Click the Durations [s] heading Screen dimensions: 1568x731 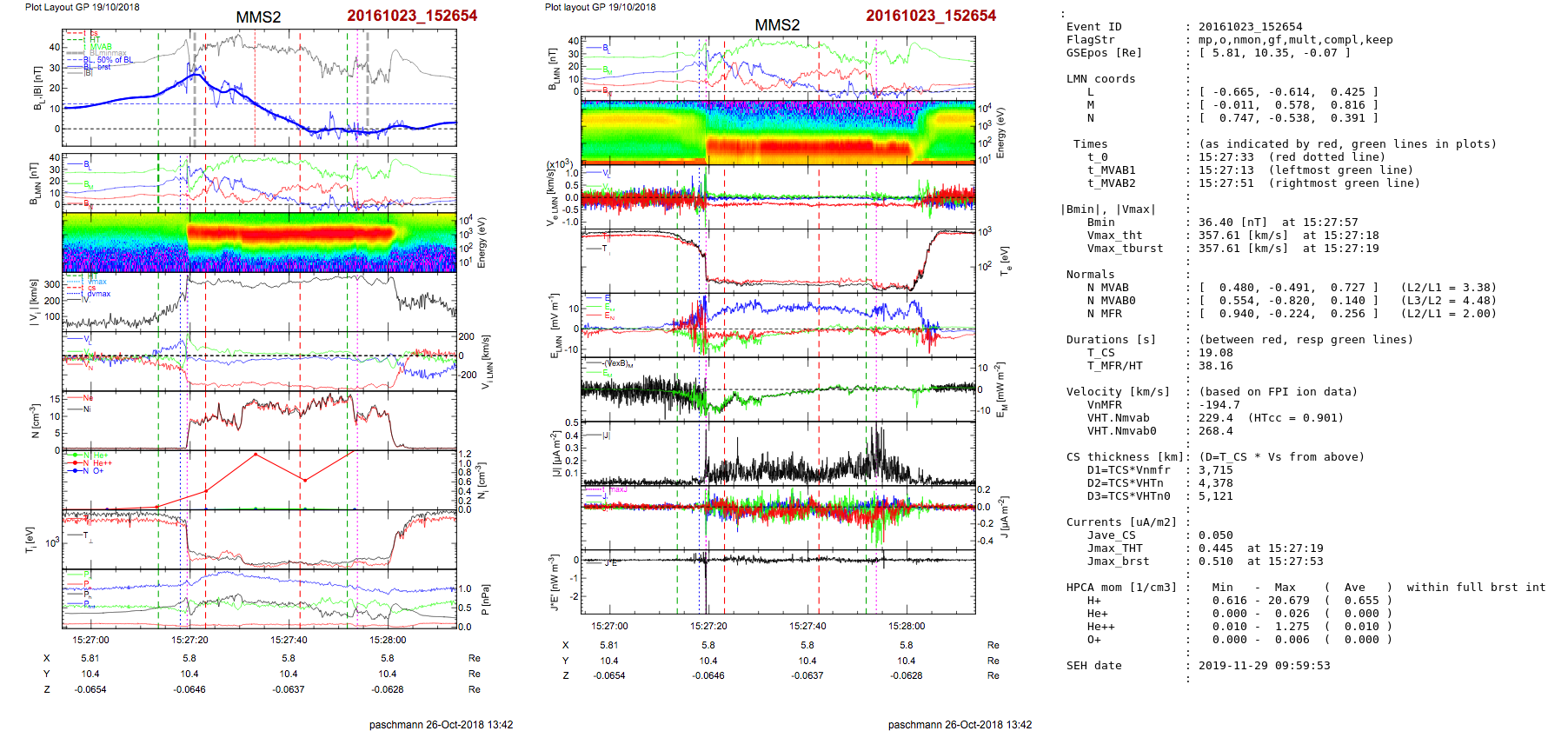tap(1111, 340)
